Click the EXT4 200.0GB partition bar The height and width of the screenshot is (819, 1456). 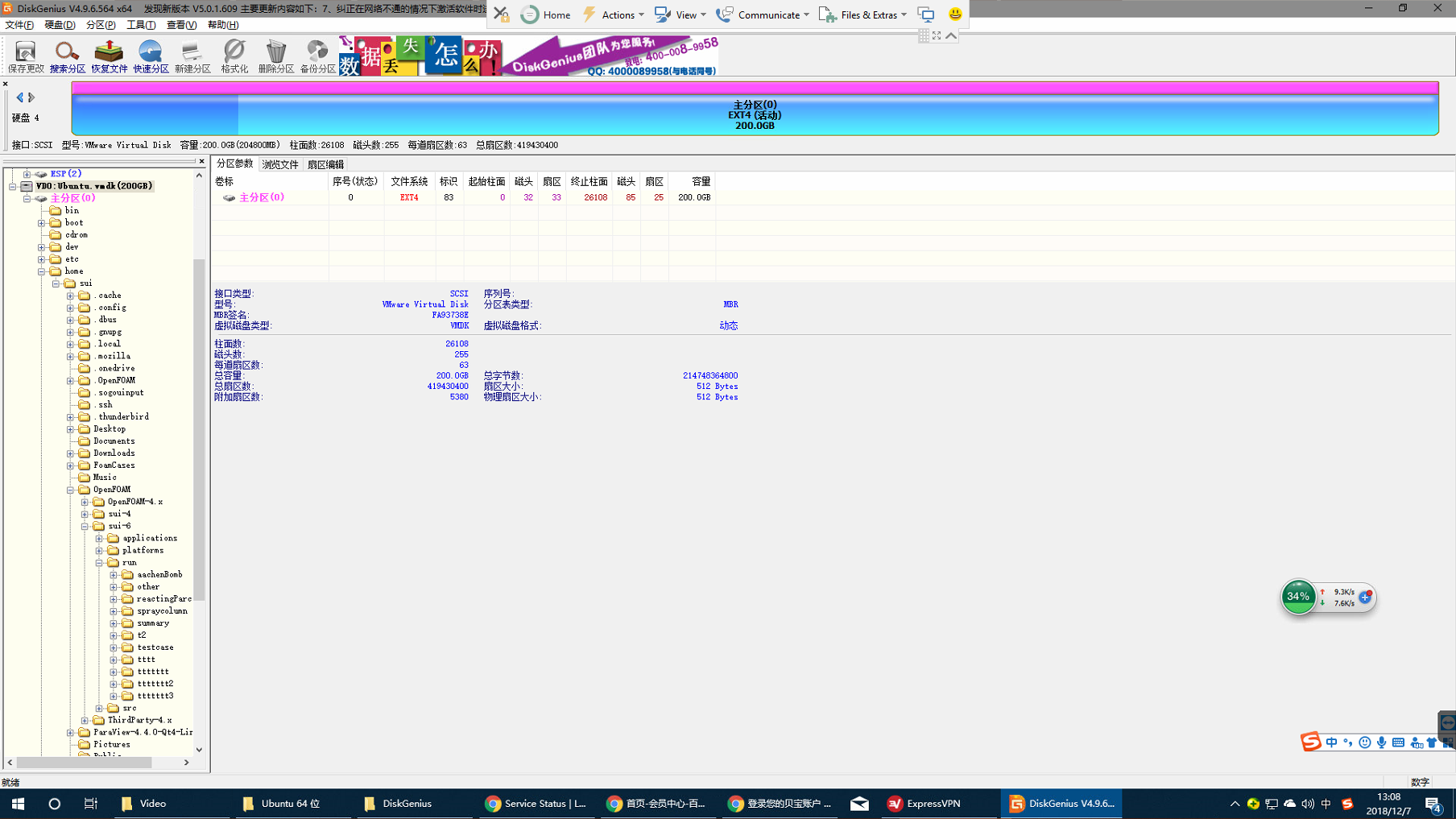tap(755, 110)
